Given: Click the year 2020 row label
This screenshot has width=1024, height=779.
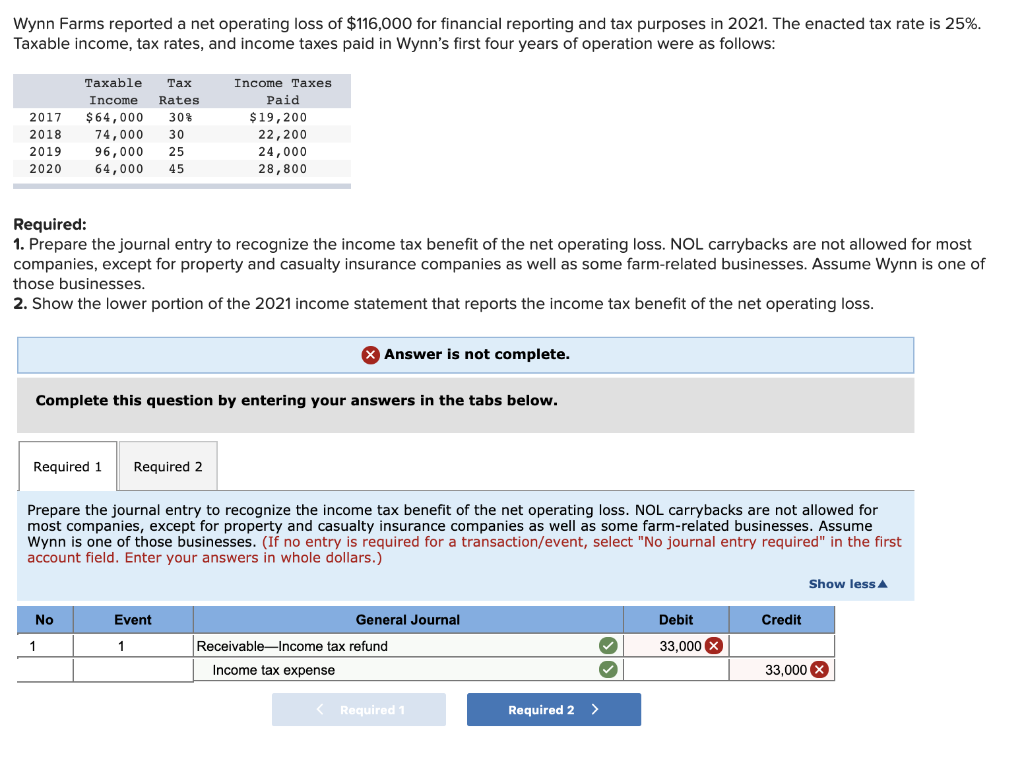Looking at the screenshot, I should point(46,168).
